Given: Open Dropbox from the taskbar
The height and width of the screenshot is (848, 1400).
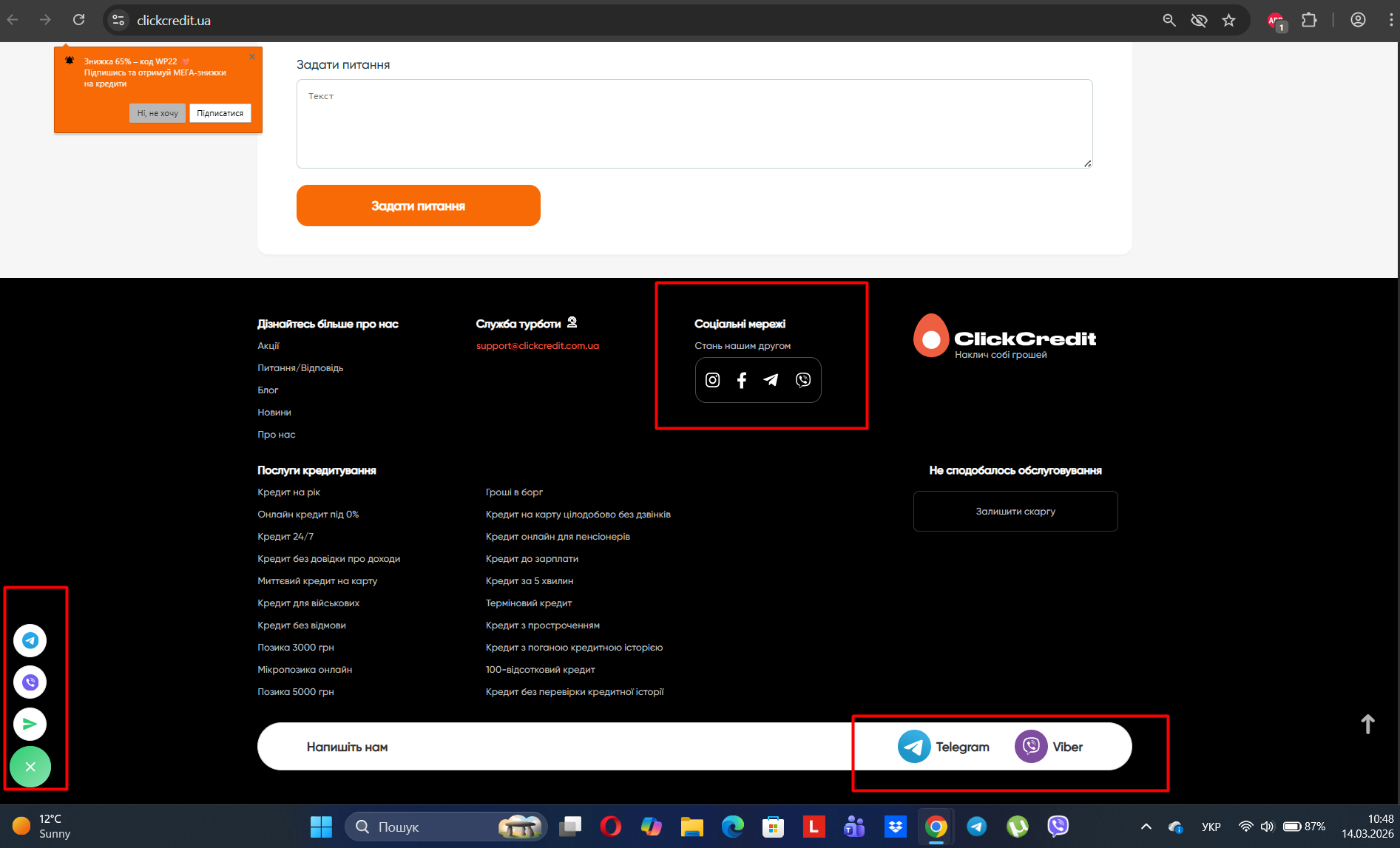Looking at the screenshot, I should pyautogui.click(x=895, y=827).
